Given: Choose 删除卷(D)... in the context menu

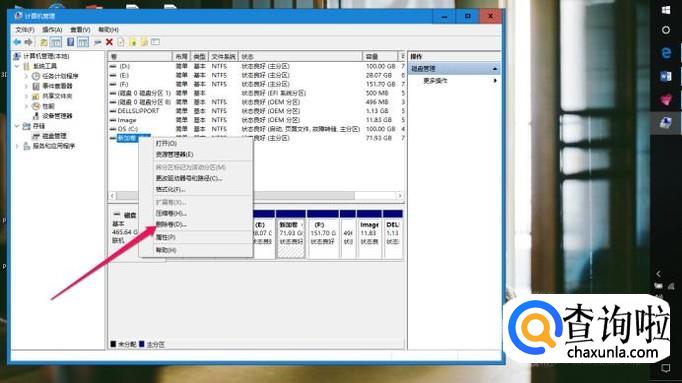Looking at the screenshot, I should (x=196, y=224).
